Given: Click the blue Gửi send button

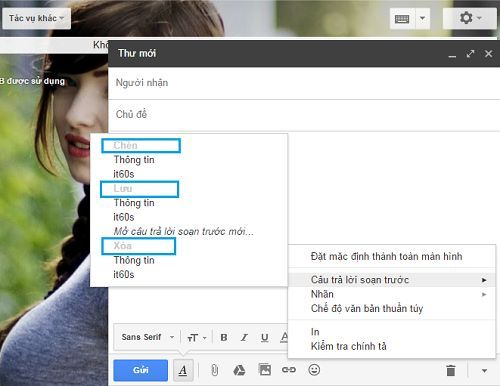Looking at the screenshot, I should coord(140,370).
